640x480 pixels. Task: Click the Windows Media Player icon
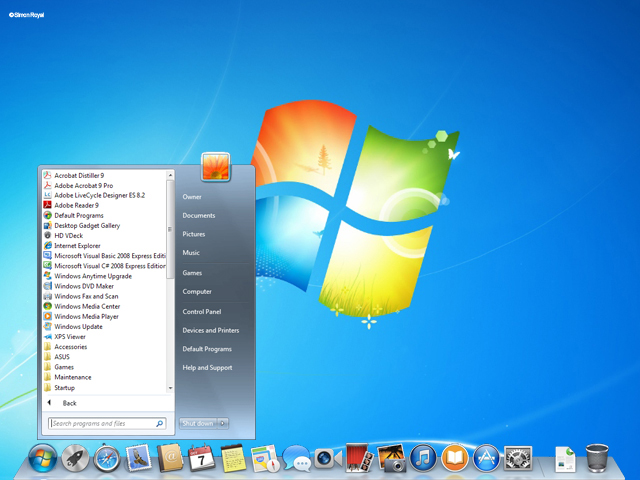pyautogui.click(x=47, y=316)
